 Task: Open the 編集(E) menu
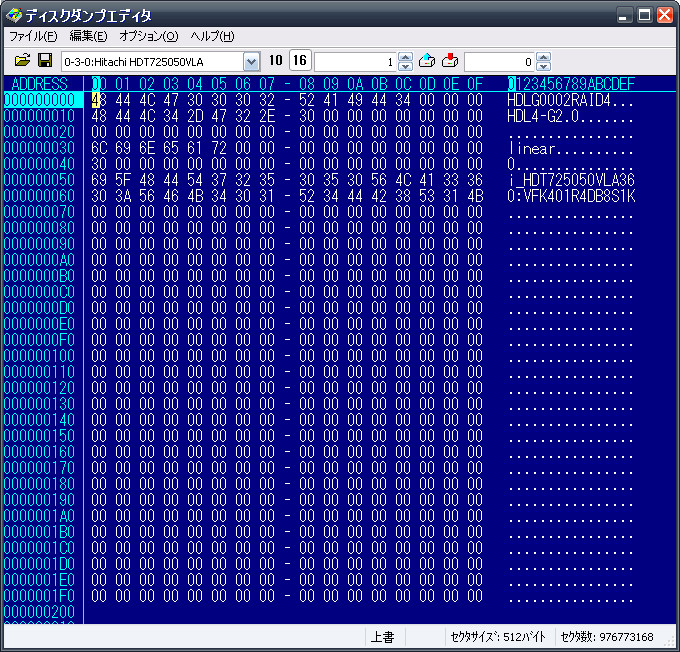point(88,36)
